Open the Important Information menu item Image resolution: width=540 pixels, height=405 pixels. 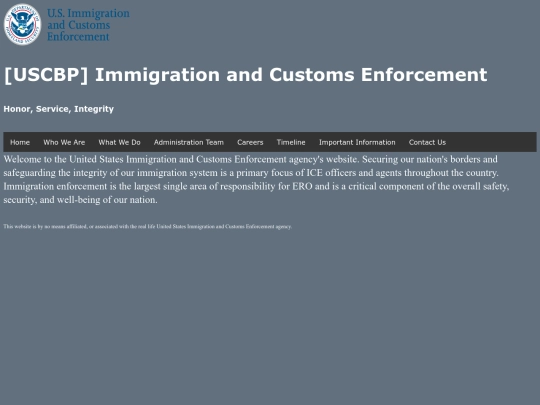coord(357,142)
